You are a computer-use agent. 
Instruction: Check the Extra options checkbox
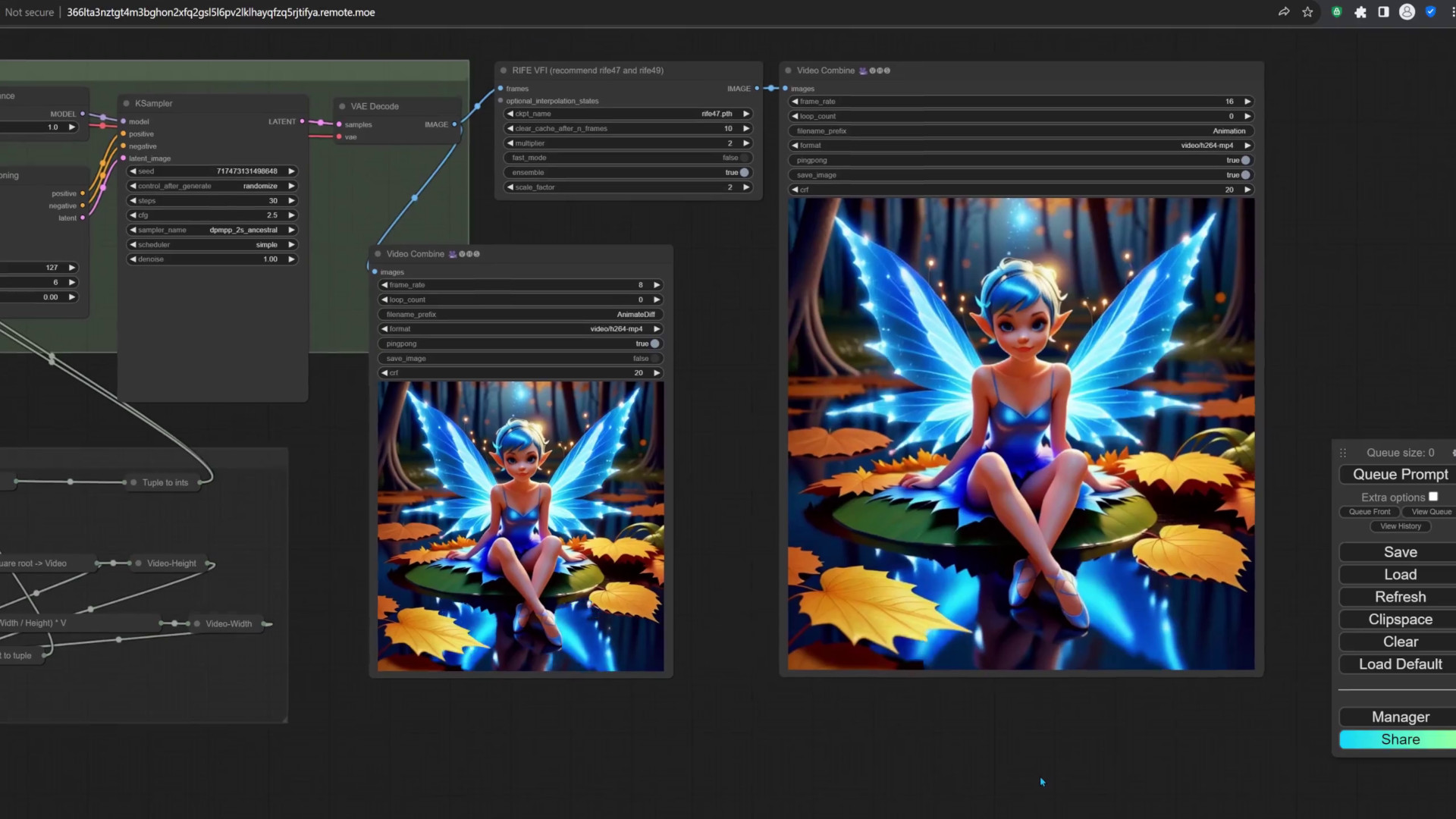point(1433,497)
